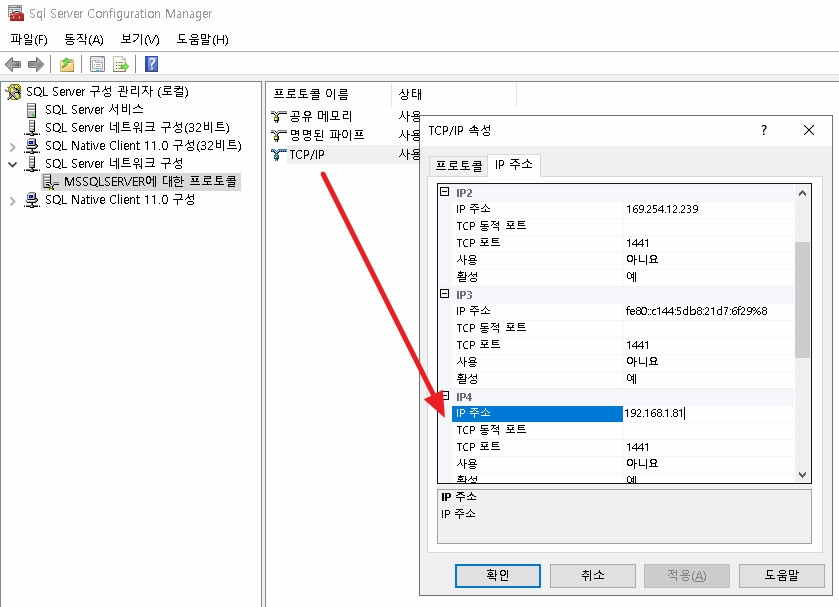
Task: Click the IP4 IP 주소 value field 192.168.1.81
Action: (709, 413)
